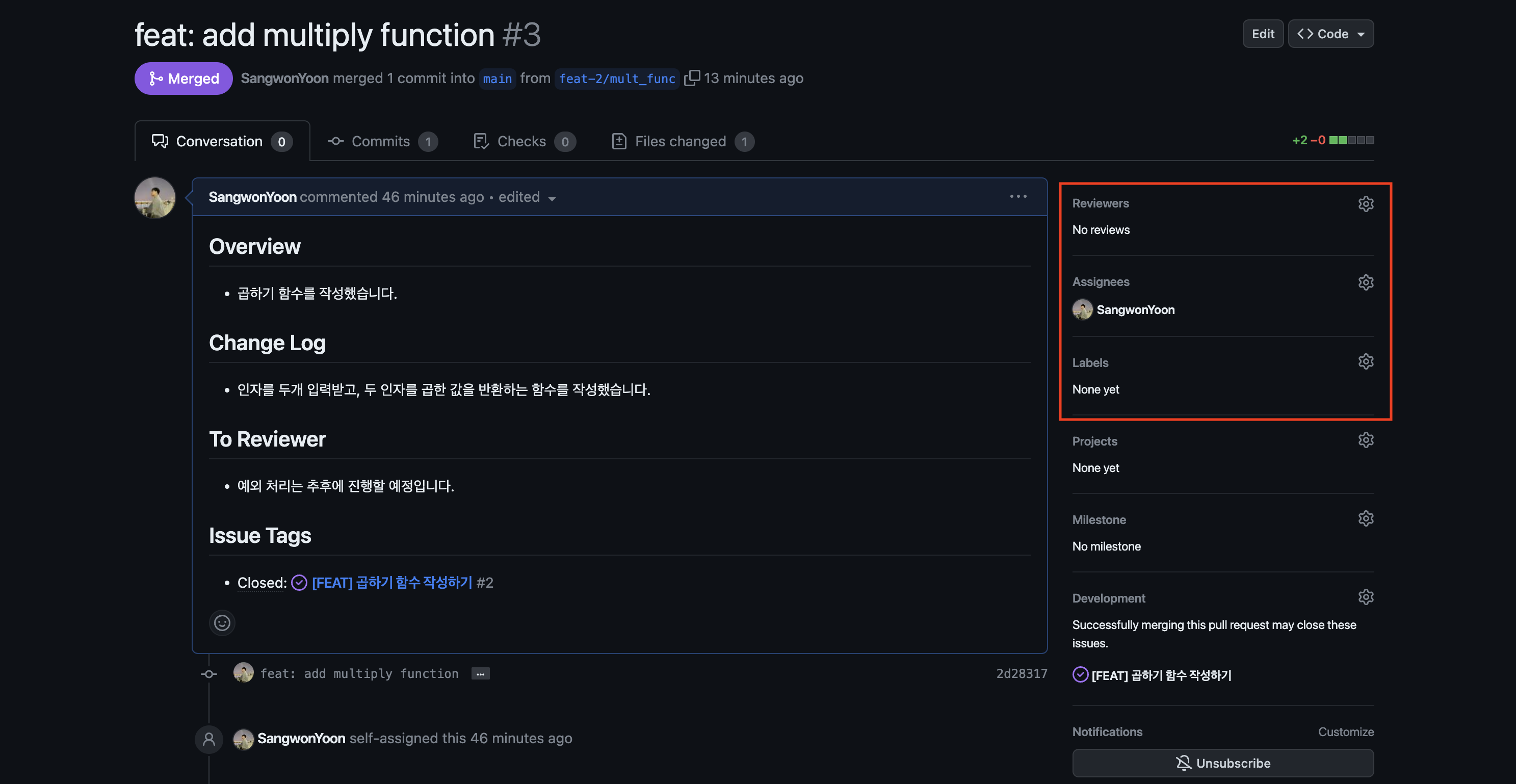This screenshot has height=784, width=1516.
Task: Open the Projects gear settings
Action: (x=1365, y=440)
